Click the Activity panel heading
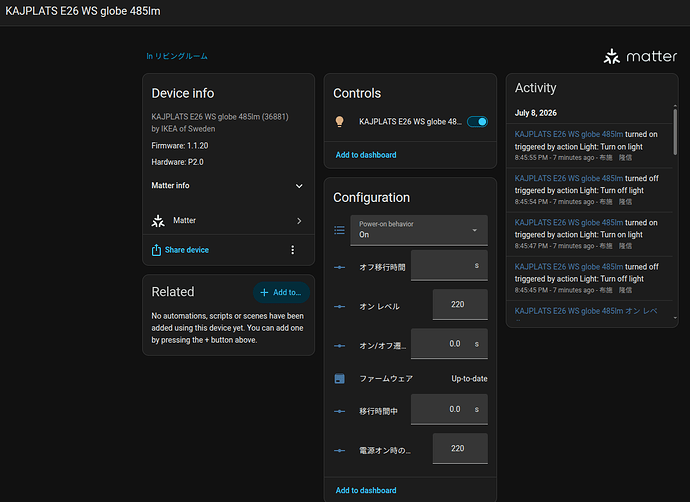The width and height of the screenshot is (690, 502). 536,88
